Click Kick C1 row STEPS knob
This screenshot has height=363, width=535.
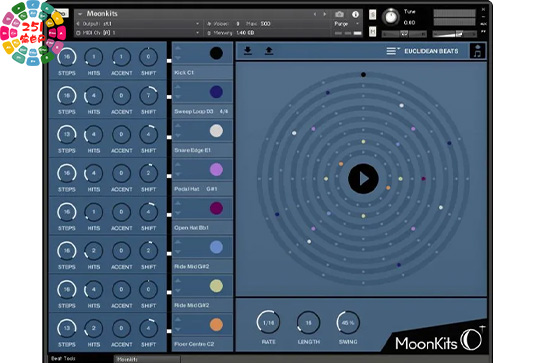67,57
